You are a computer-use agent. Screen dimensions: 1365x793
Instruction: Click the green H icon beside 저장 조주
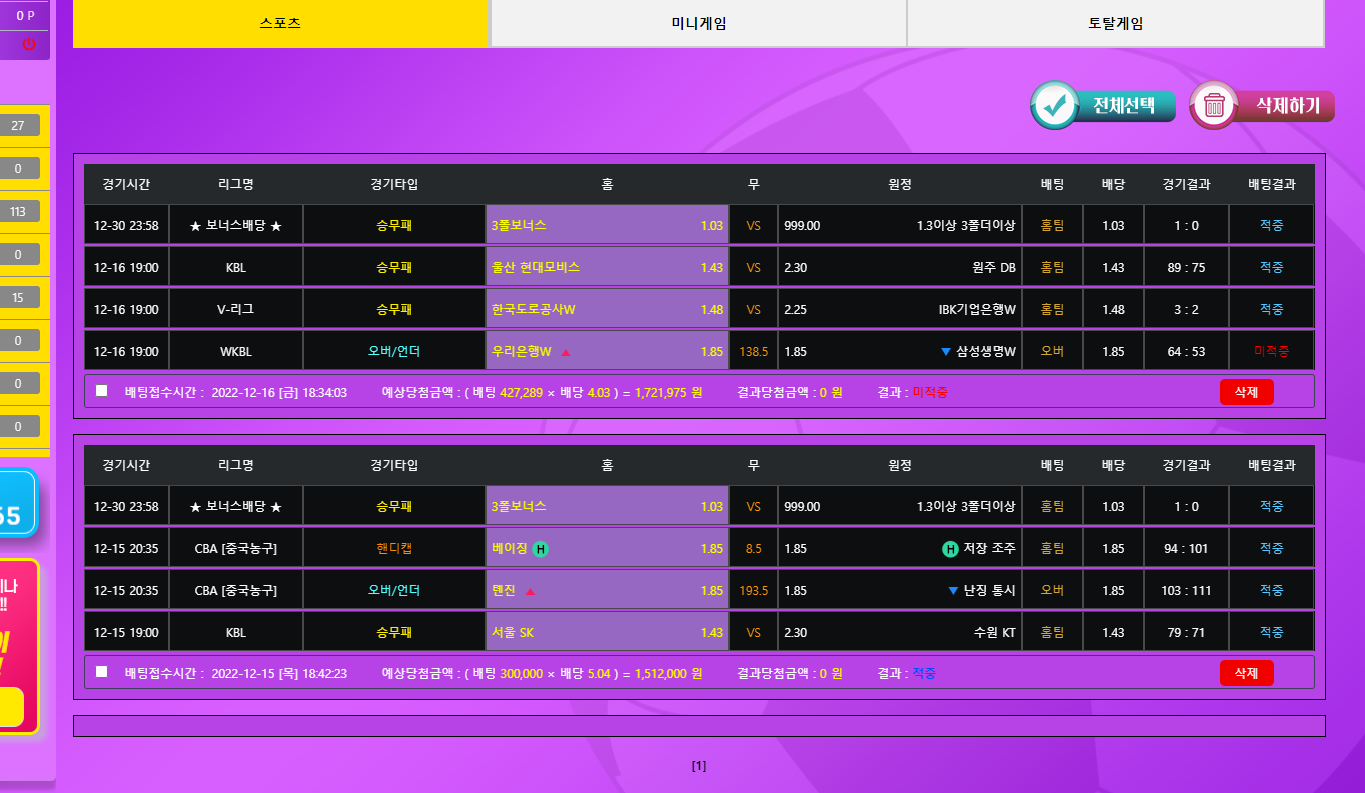(950, 549)
